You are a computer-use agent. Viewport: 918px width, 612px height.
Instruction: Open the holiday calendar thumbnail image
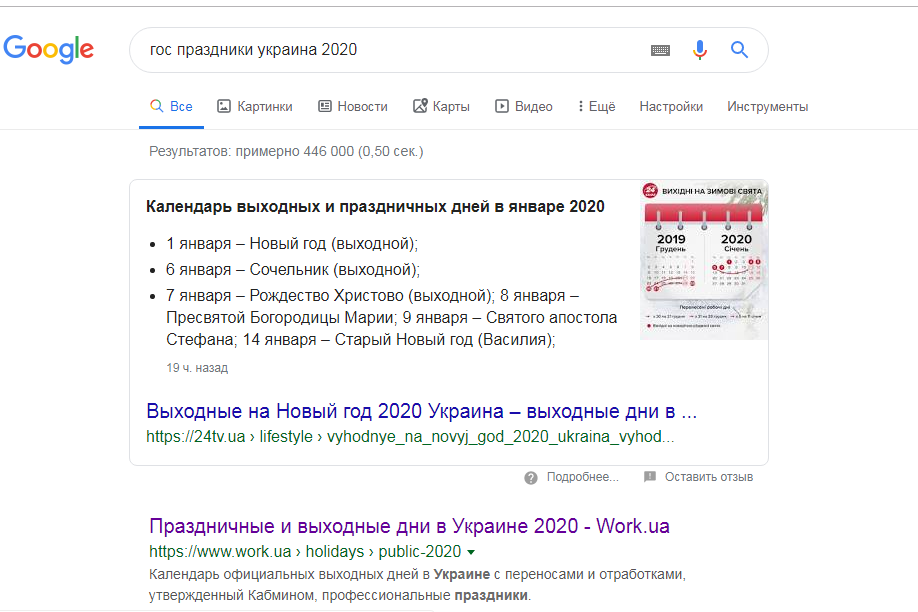(x=704, y=259)
